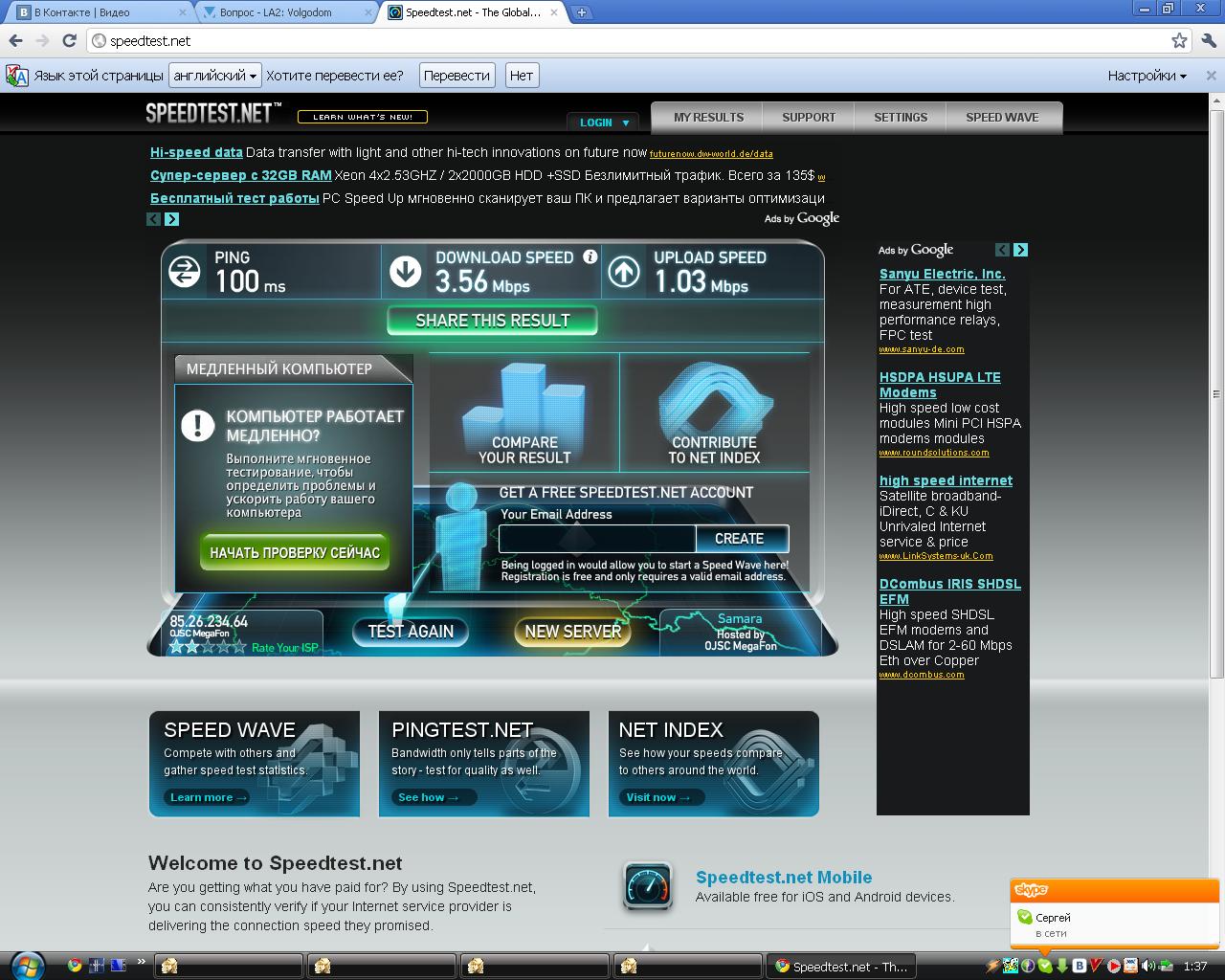Screen dimensions: 1225x980
Task: Click the green download arrow tray icon
Action: click(x=1062, y=966)
